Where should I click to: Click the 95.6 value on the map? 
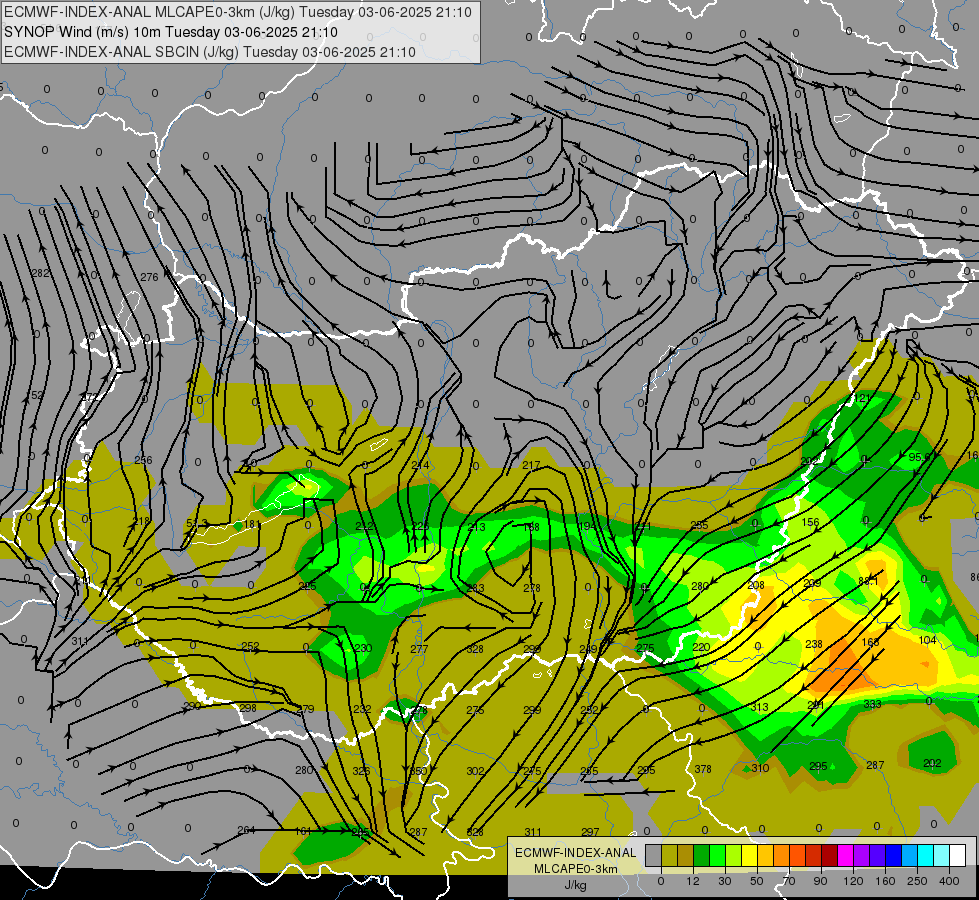pyautogui.click(x=920, y=457)
